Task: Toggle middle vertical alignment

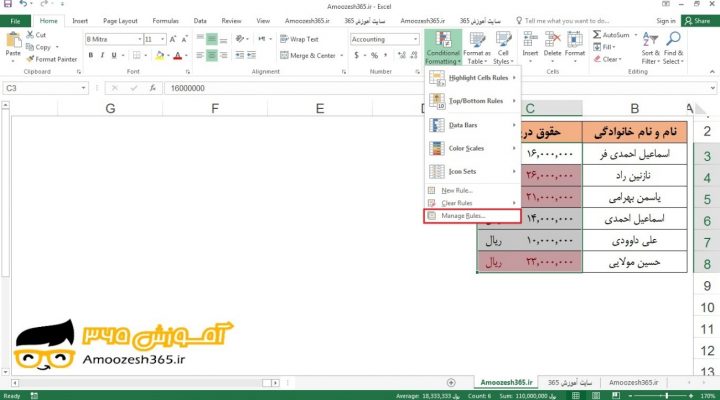Action: 212,39
